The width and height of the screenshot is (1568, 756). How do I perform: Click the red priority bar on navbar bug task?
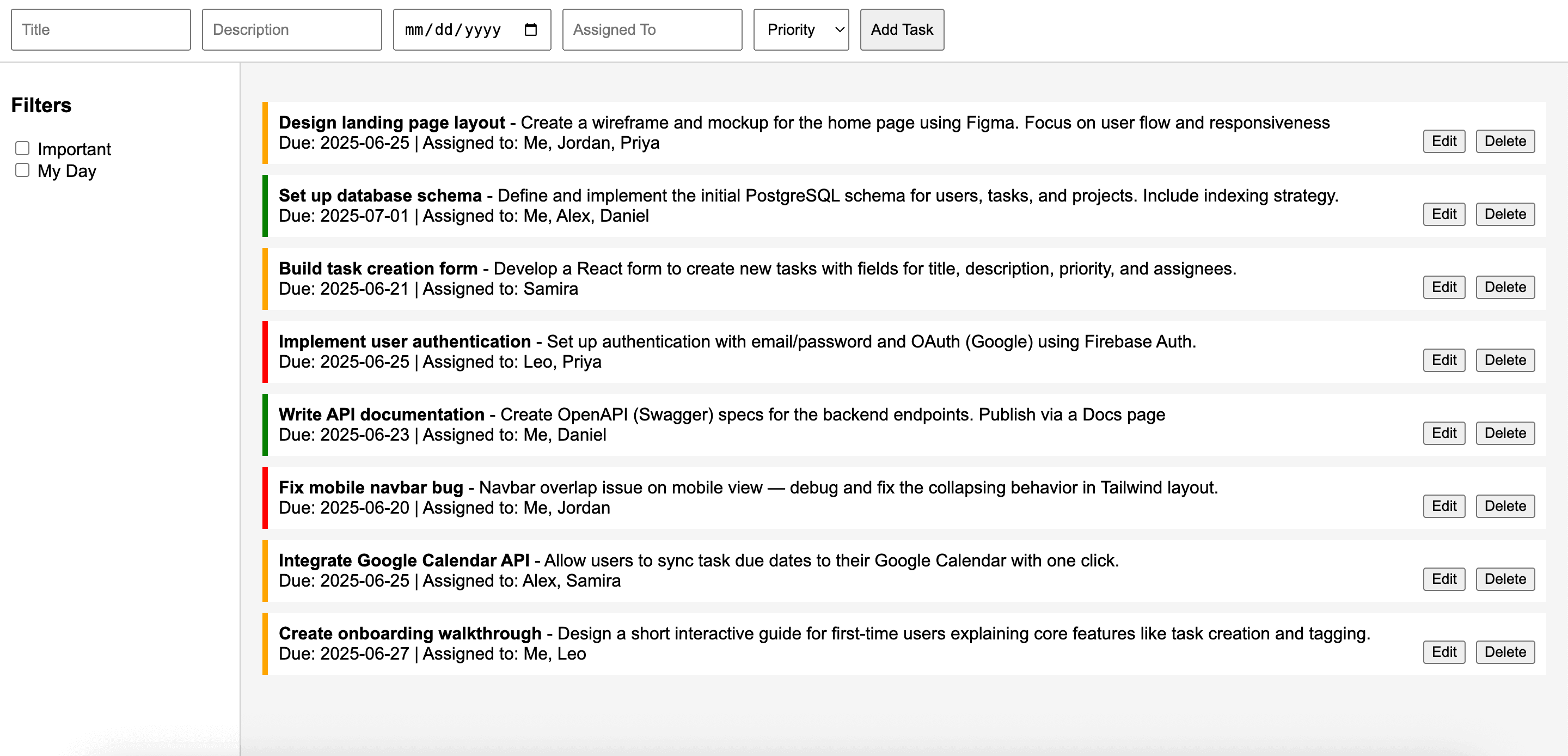pos(265,498)
